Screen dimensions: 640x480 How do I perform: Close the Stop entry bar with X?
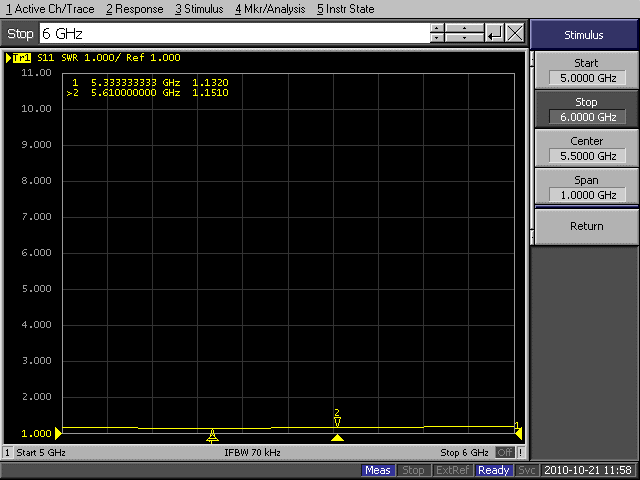515,33
